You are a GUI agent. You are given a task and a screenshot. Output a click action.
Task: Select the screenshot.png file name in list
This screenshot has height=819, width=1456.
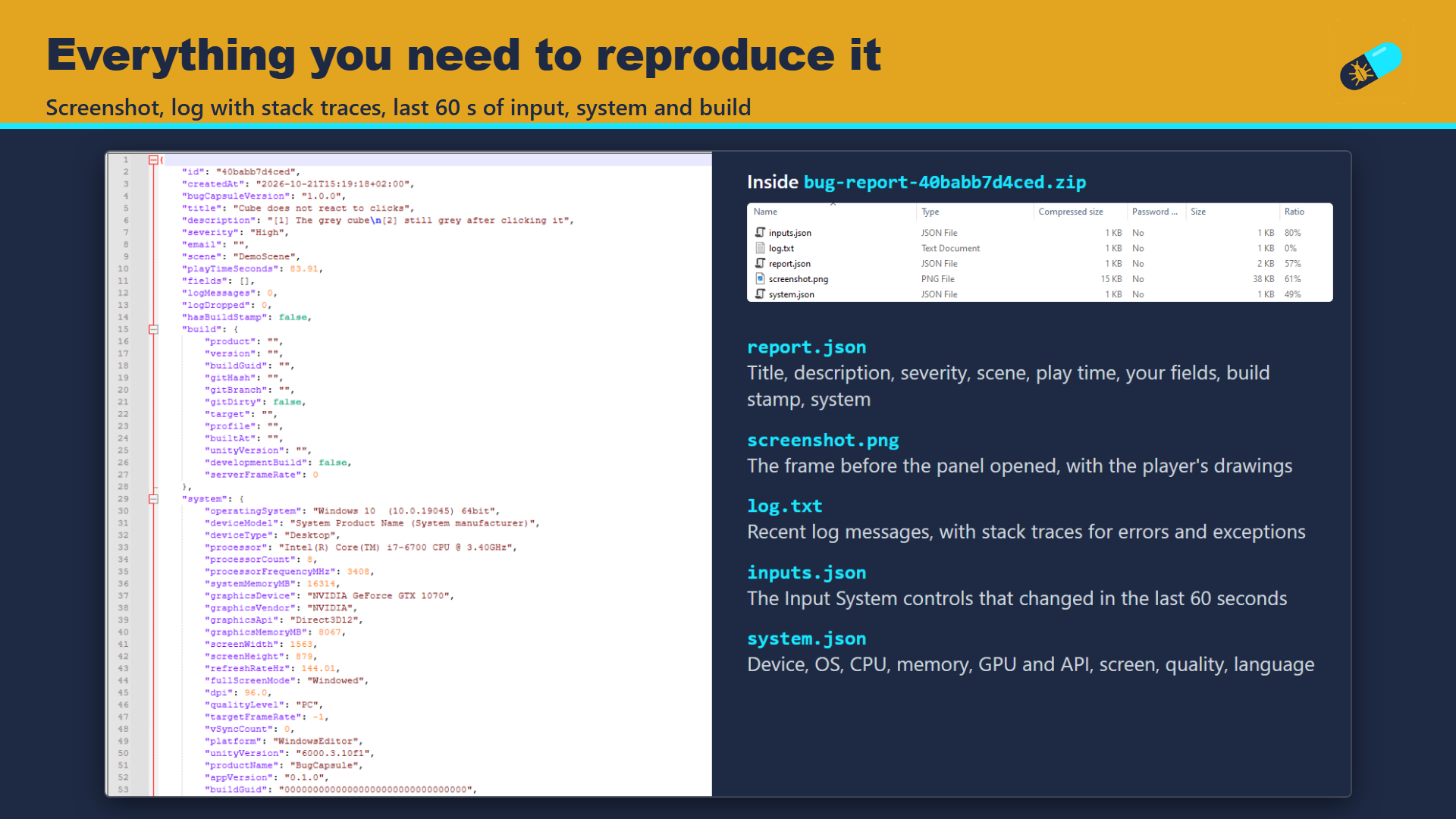click(799, 279)
